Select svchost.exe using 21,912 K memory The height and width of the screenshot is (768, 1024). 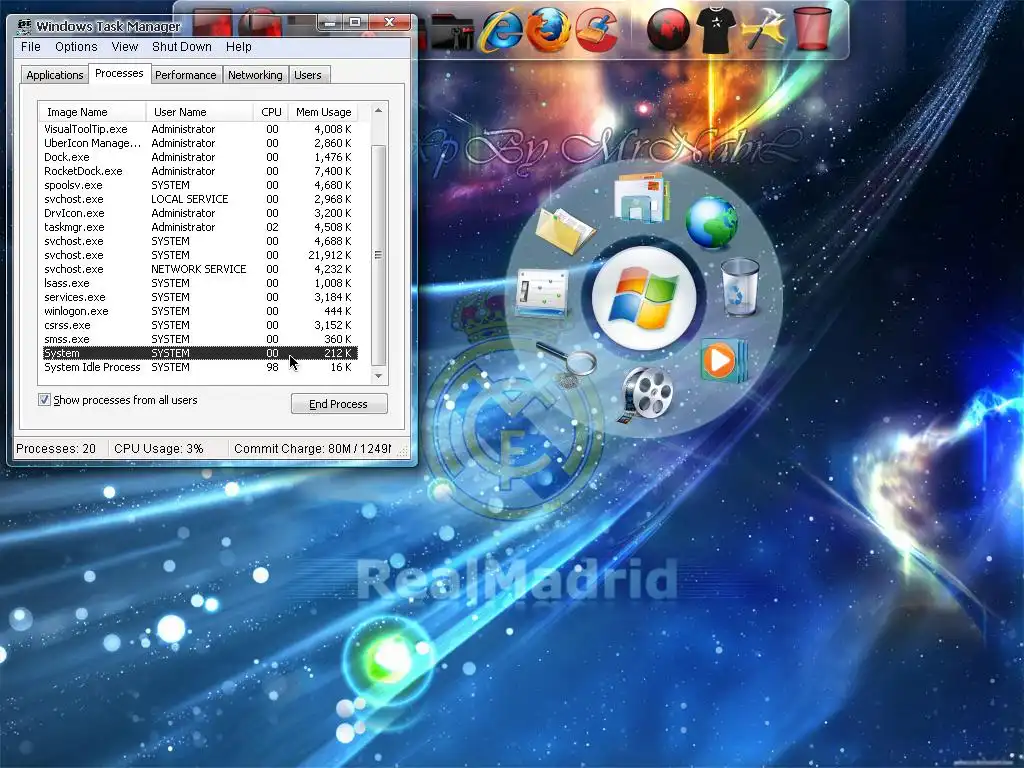click(x=199, y=255)
